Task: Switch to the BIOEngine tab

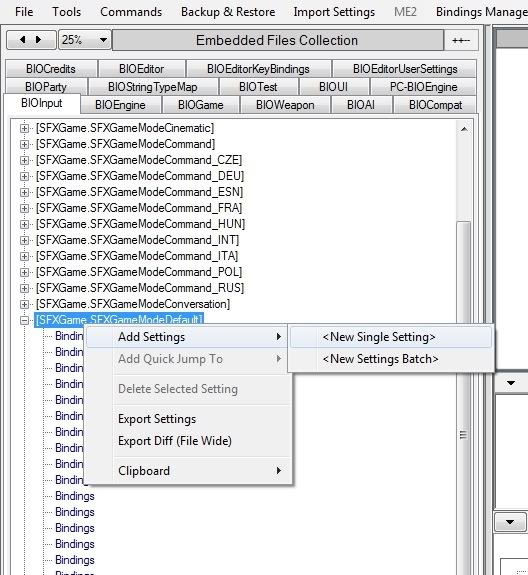Action: (120, 105)
